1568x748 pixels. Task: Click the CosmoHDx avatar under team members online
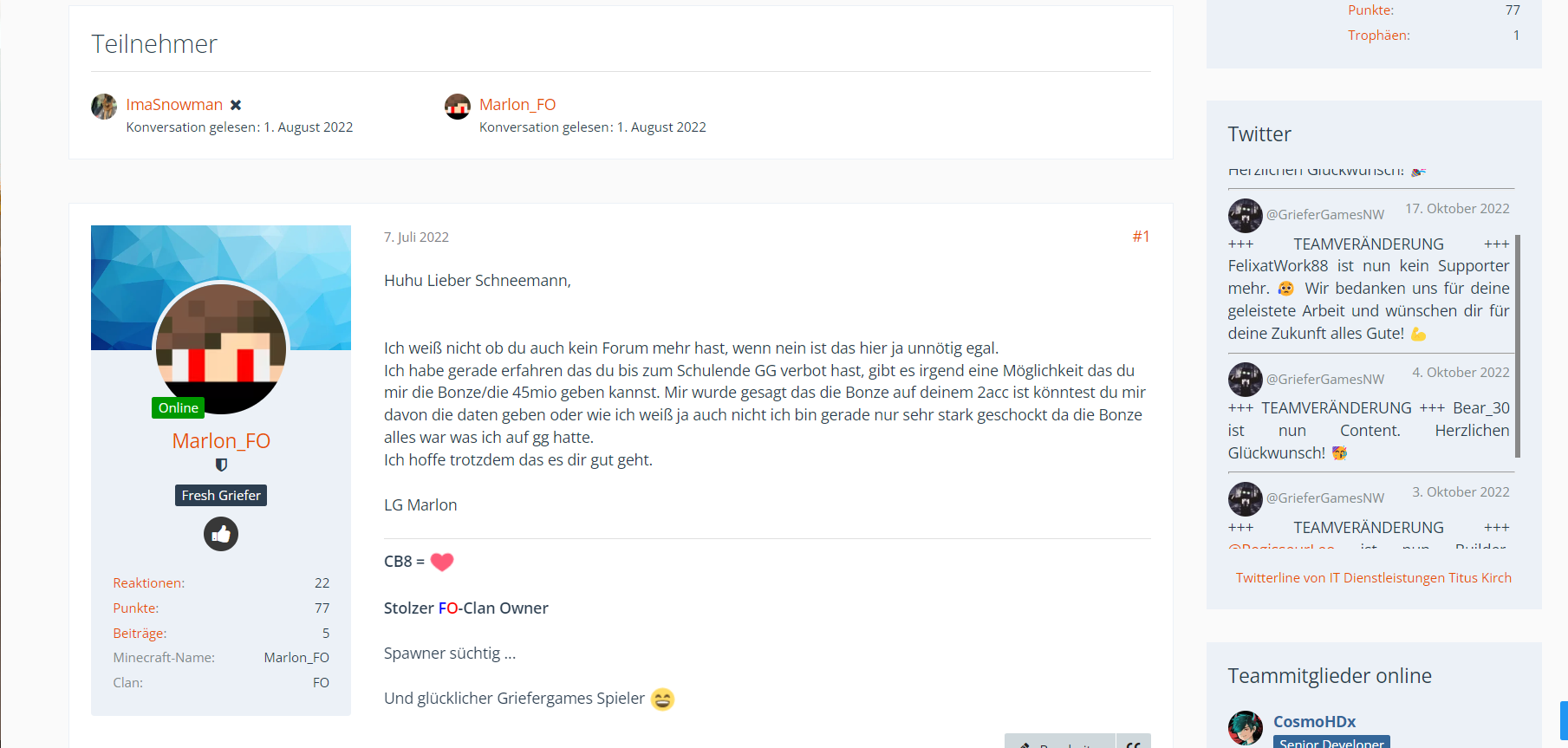tap(1246, 728)
